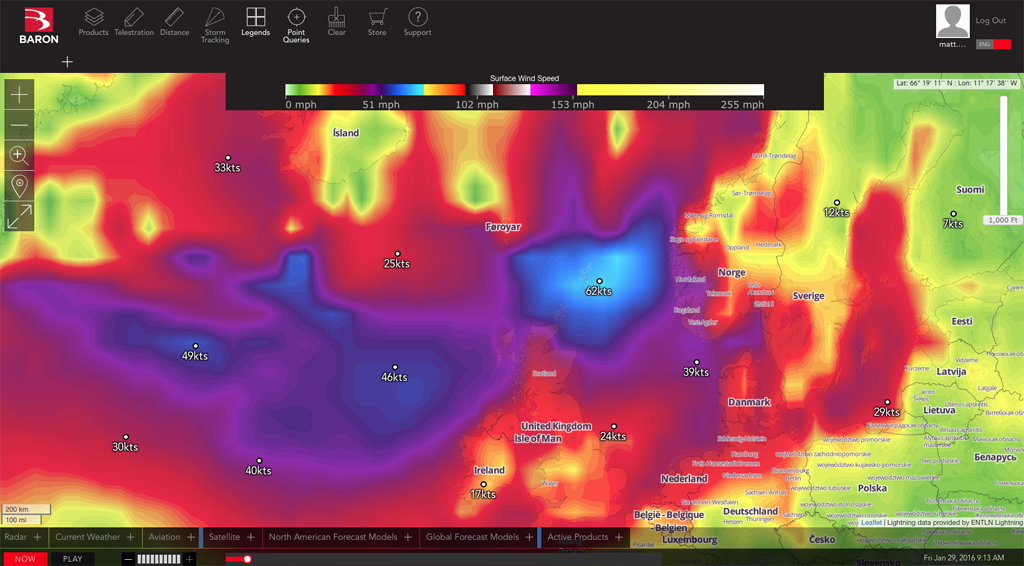Add a new pane with the plus below logo
Viewport: 1024px width, 566px height.
coord(67,62)
